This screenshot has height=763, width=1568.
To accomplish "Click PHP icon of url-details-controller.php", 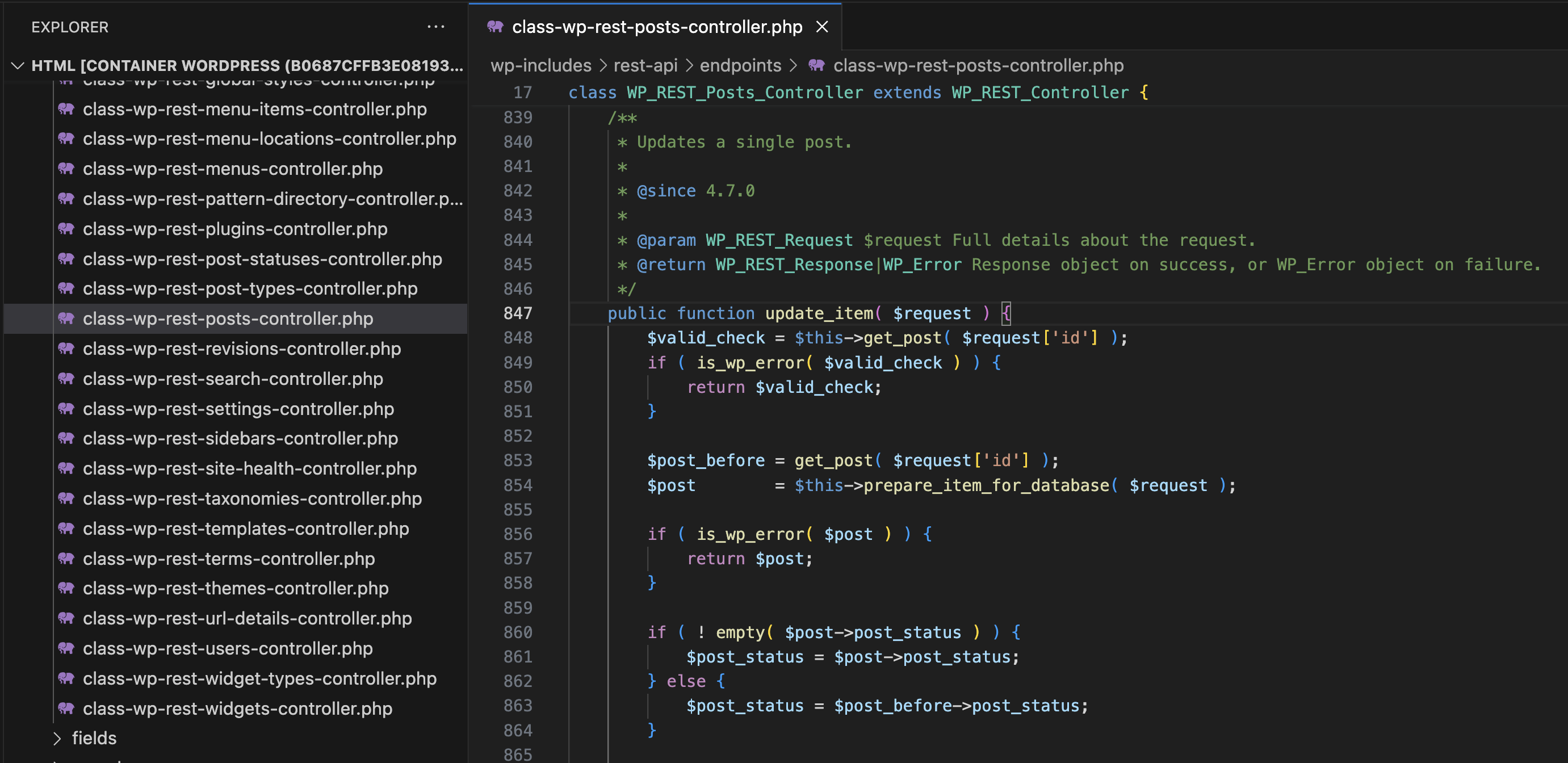I will (66, 618).
